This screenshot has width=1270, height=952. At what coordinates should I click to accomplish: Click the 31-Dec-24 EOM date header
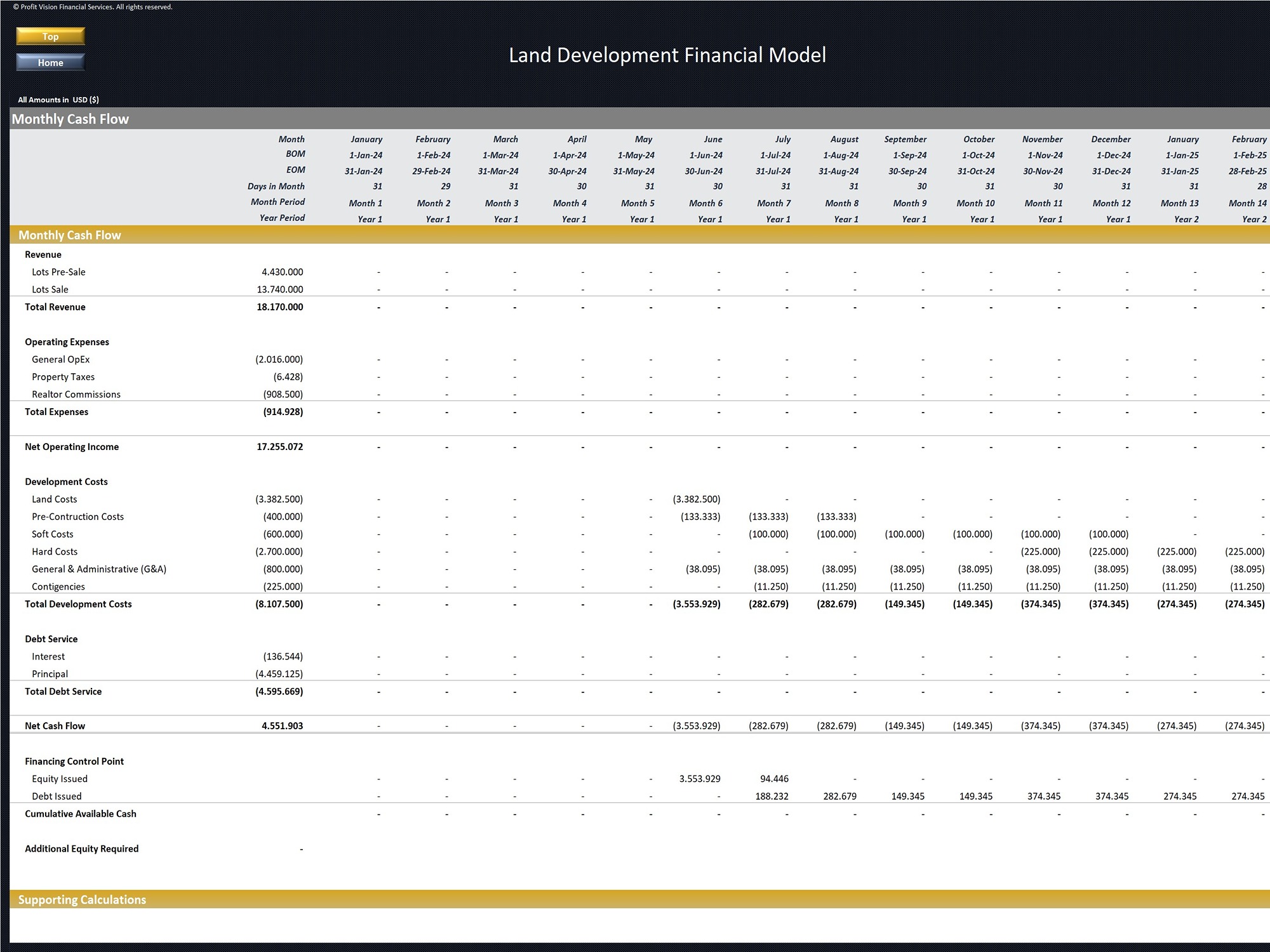[1111, 171]
